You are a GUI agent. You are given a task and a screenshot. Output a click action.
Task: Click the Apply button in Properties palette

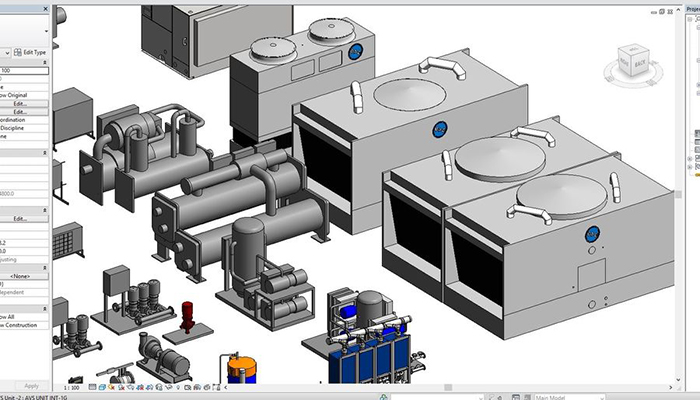point(31,386)
